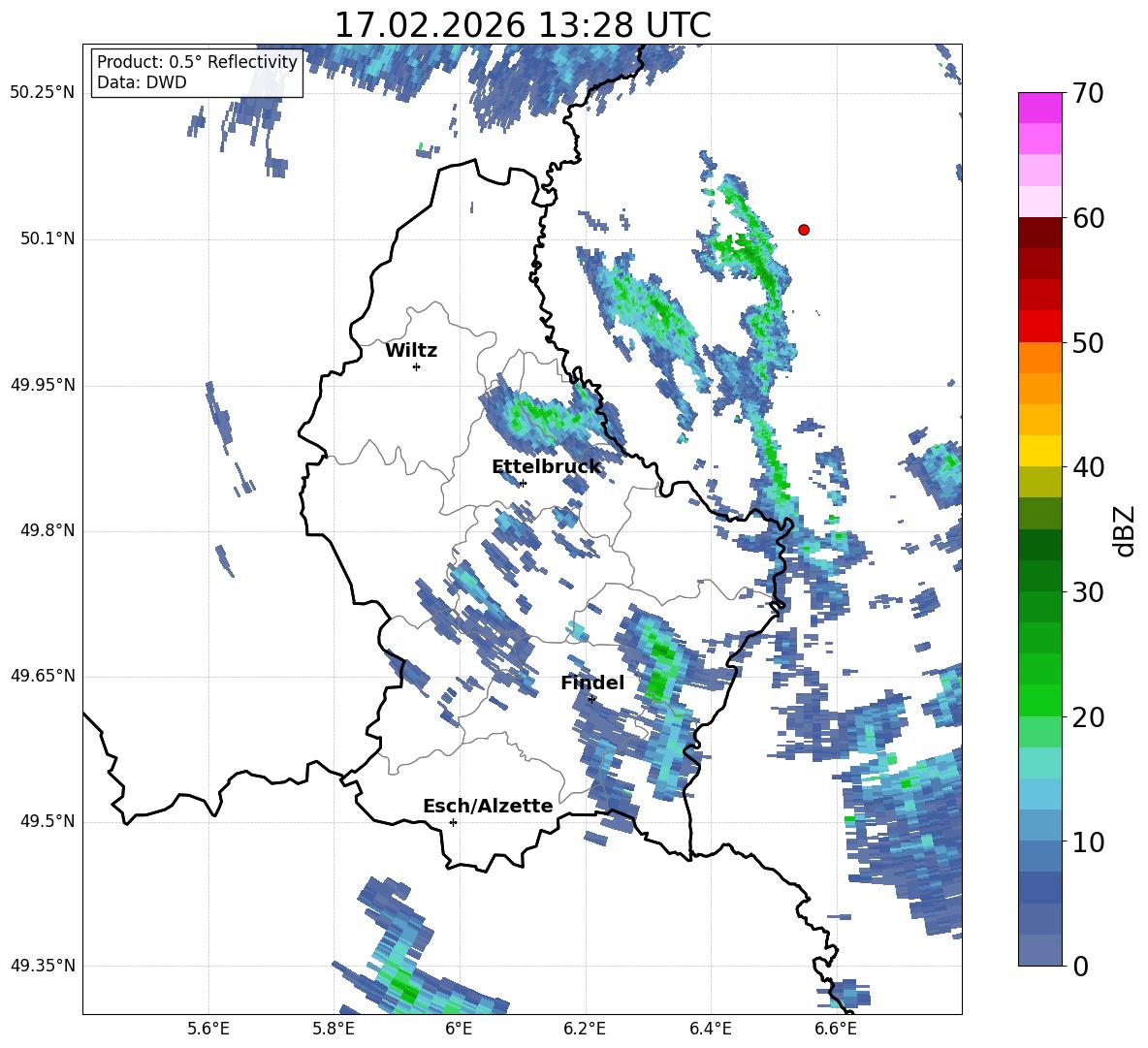This screenshot has width=1148, height=1048.
Task: Click the Data: DWD text
Action: point(142,82)
